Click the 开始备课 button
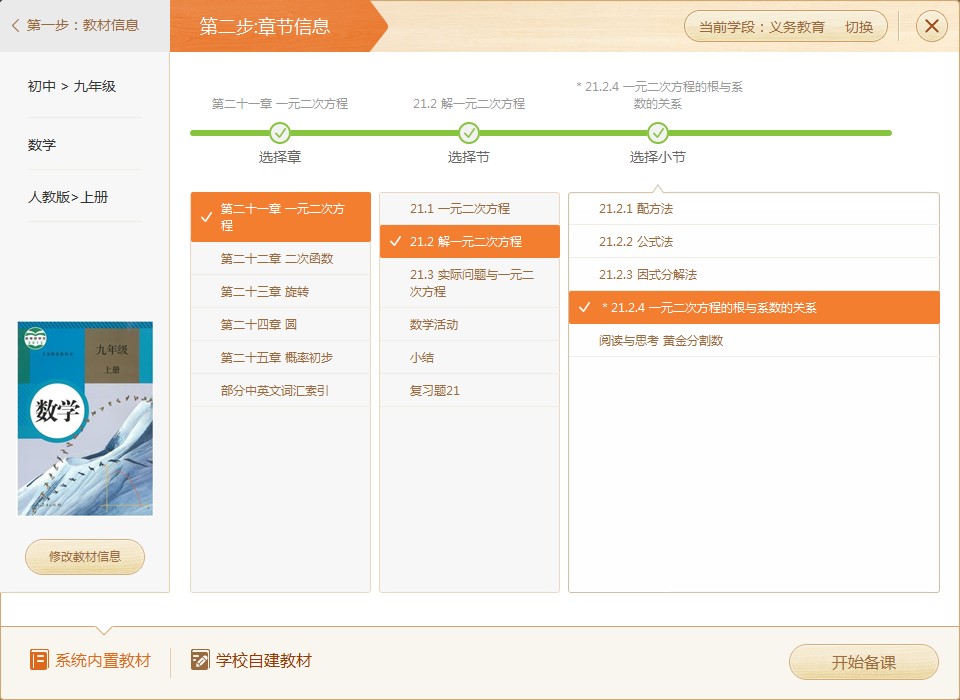The width and height of the screenshot is (960, 700). (x=864, y=662)
